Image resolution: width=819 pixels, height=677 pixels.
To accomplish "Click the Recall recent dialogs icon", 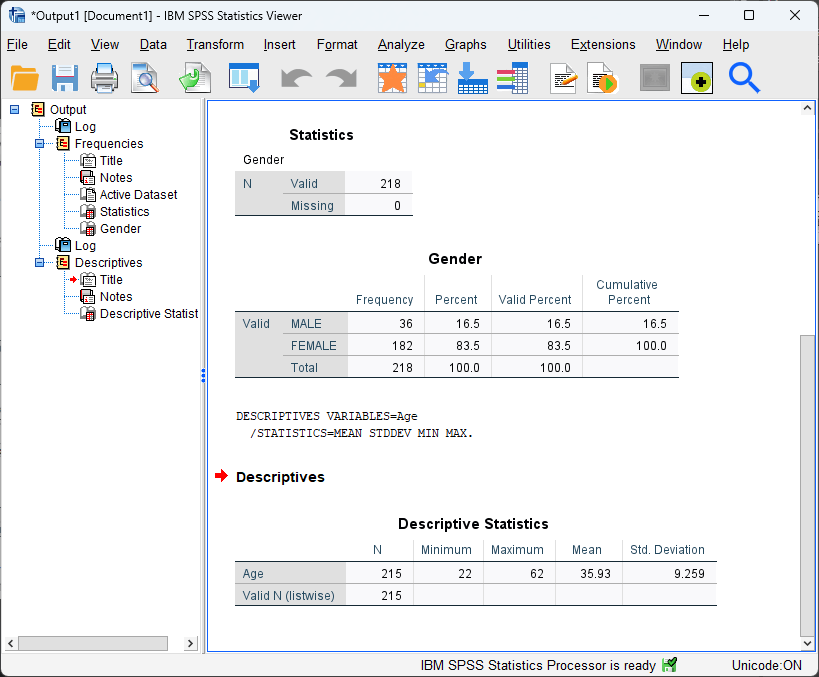I will (x=244, y=78).
